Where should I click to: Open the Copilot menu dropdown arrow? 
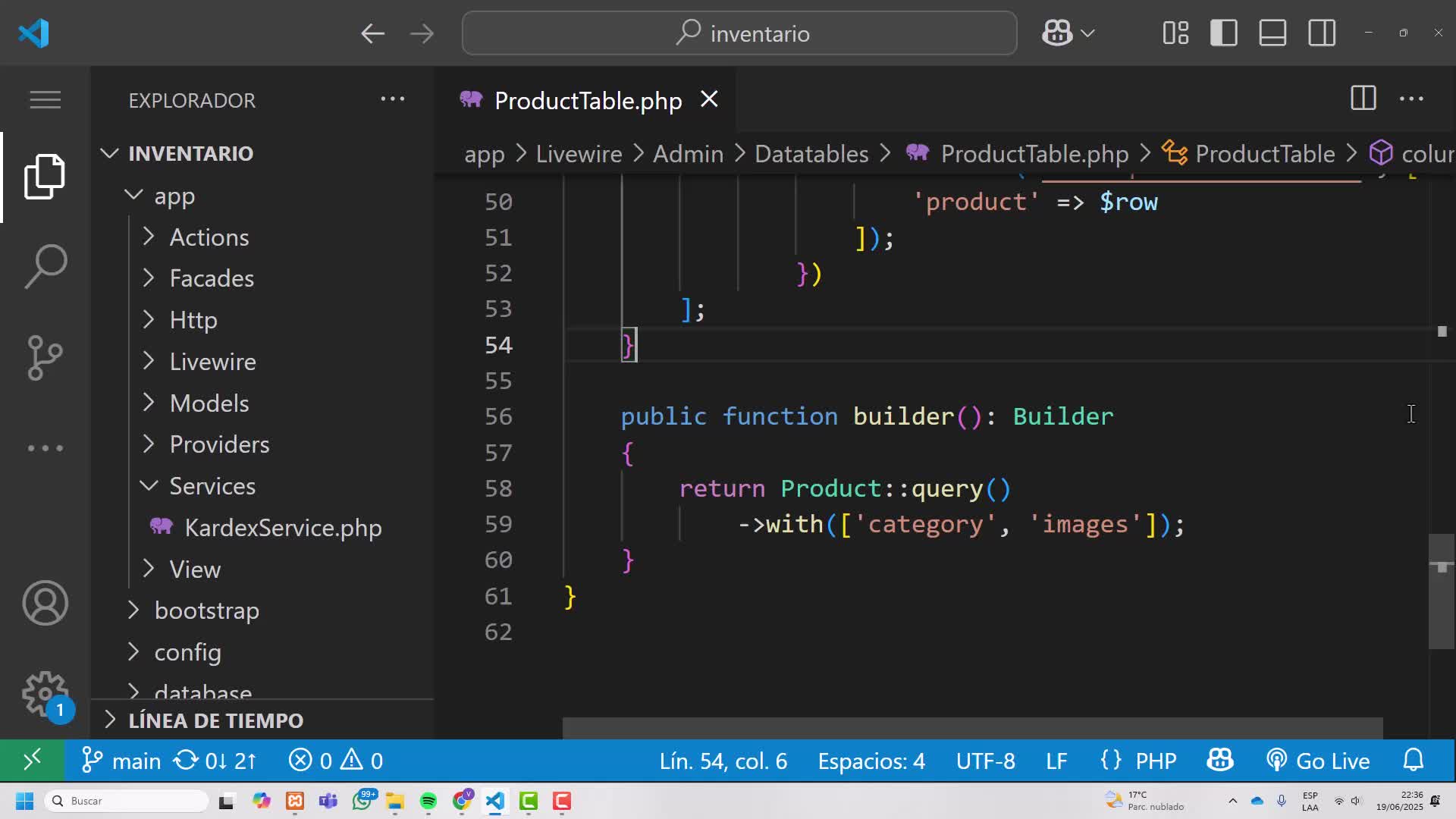1087,33
